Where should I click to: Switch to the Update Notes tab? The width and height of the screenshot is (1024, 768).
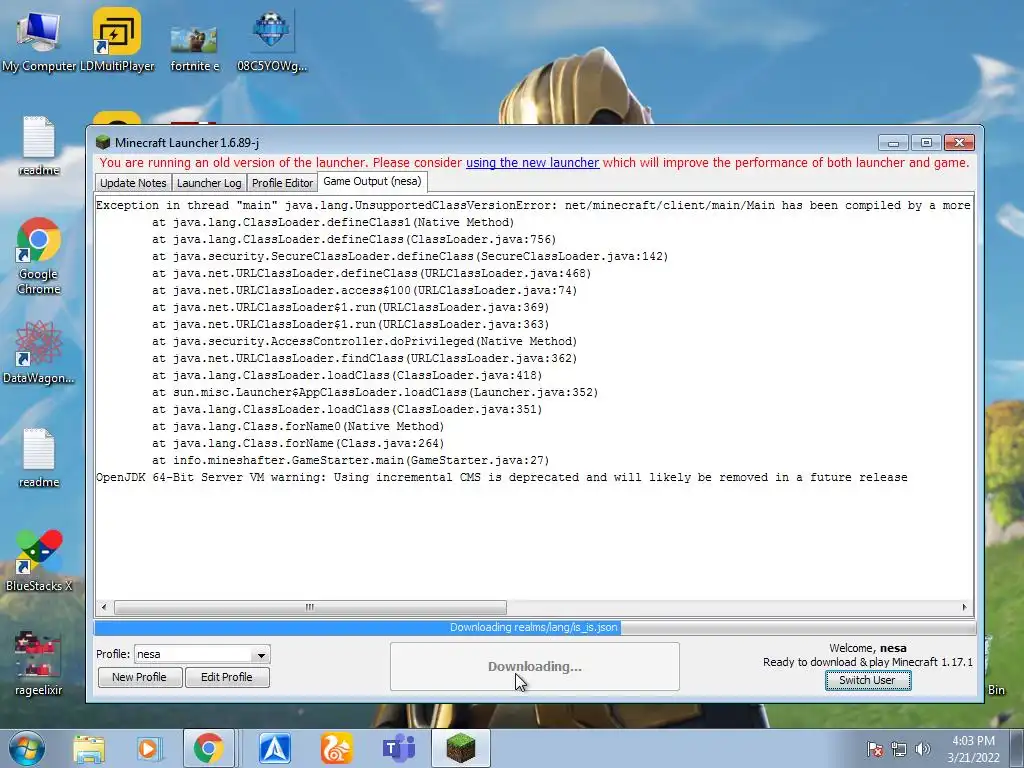(133, 183)
